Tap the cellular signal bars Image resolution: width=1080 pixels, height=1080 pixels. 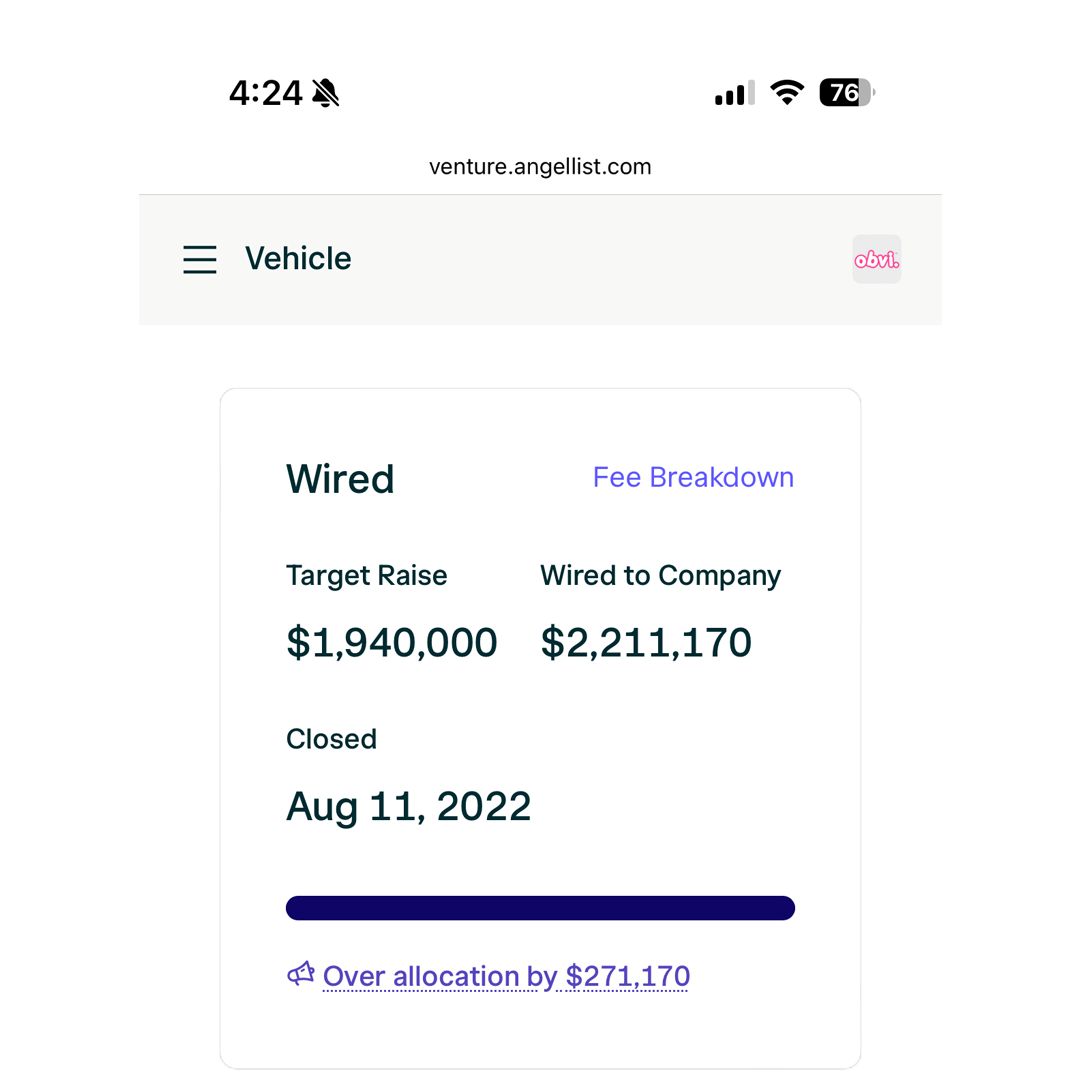735,93
